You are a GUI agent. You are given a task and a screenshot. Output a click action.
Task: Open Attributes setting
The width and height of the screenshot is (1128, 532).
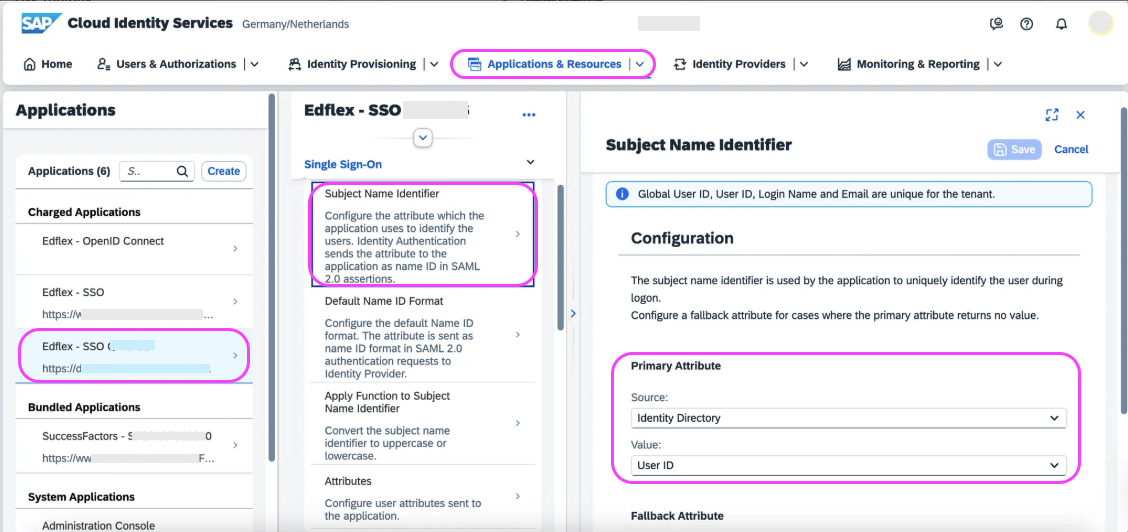coord(424,497)
